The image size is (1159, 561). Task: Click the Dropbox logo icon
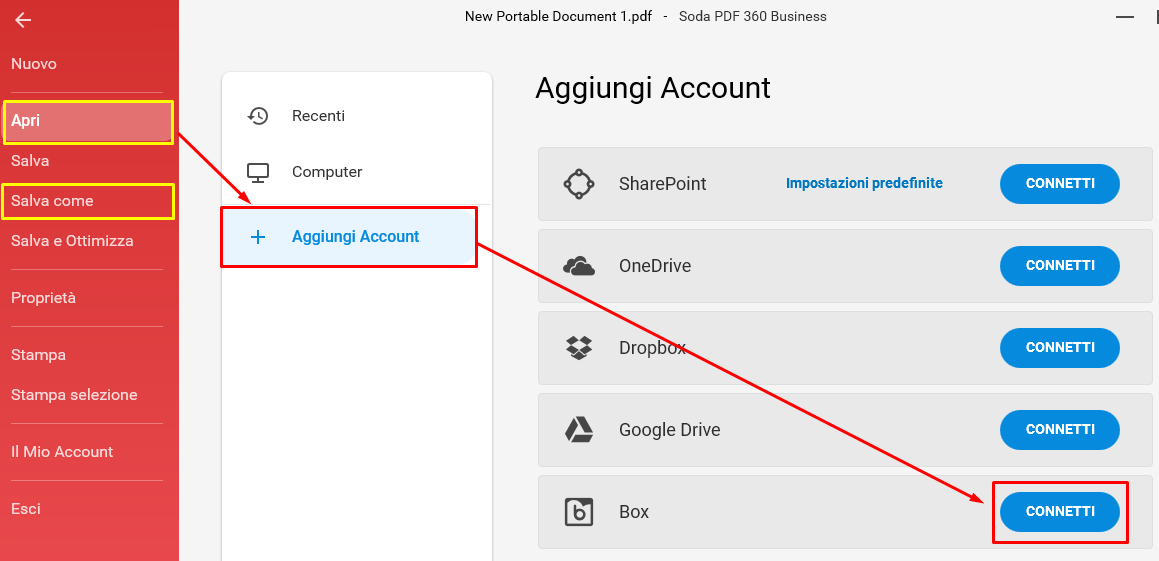580,347
